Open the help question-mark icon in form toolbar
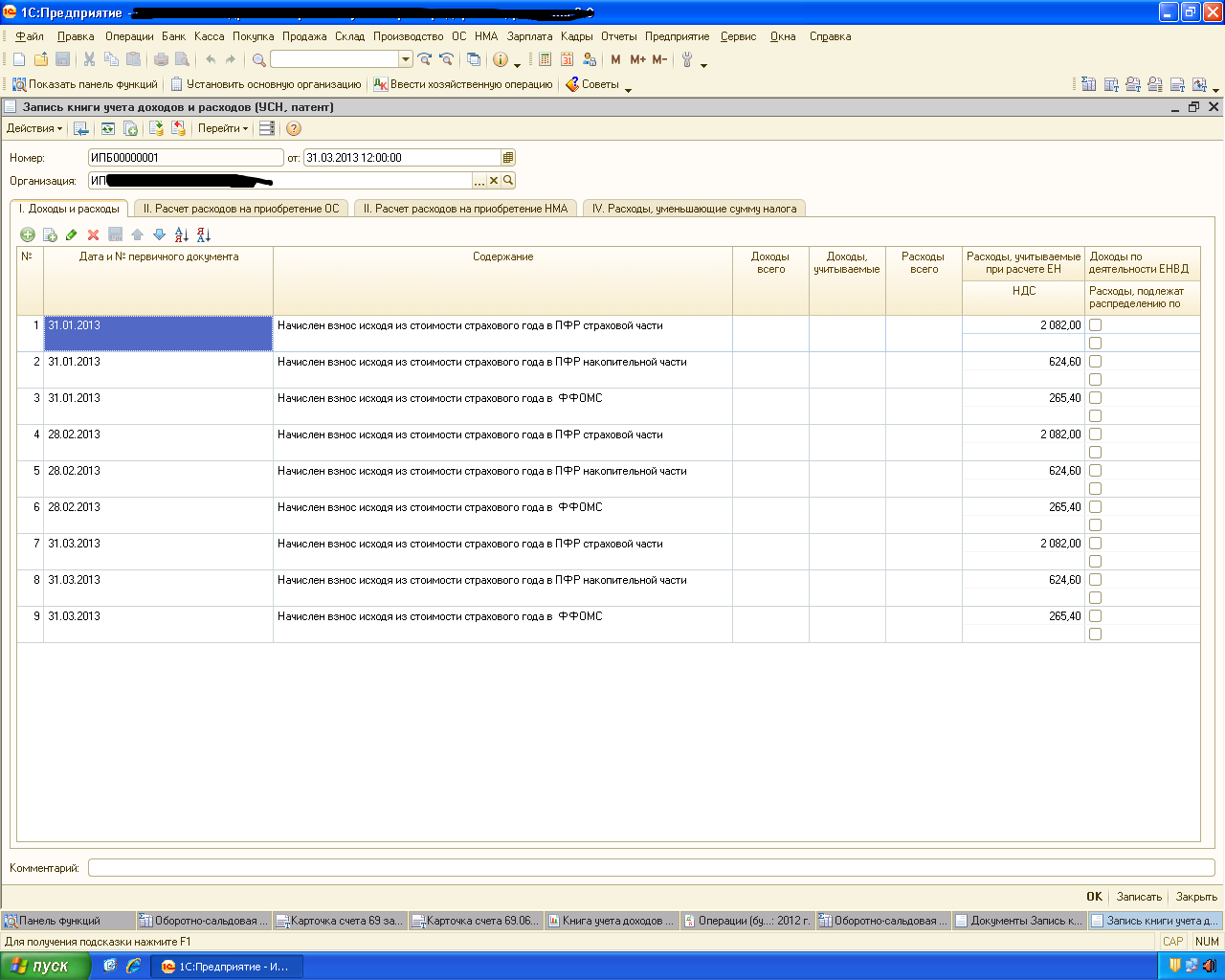 (294, 128)
